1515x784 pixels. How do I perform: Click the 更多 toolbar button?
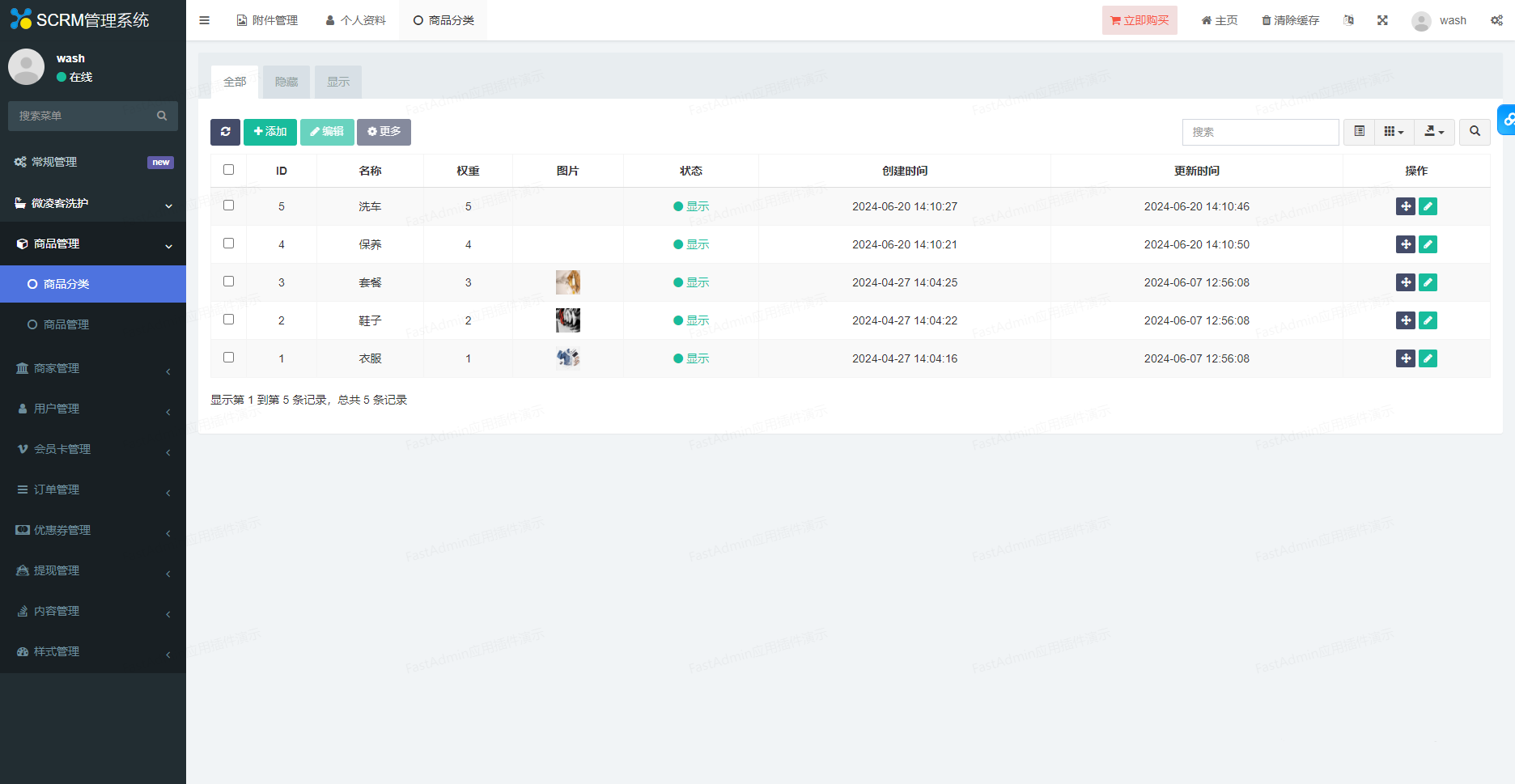click(x=384, y=132)
